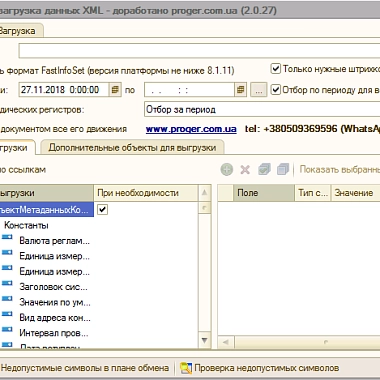Click the red delete filter icon
The width and height of the screenshot is (380, 380).
(x=245, y=170)
